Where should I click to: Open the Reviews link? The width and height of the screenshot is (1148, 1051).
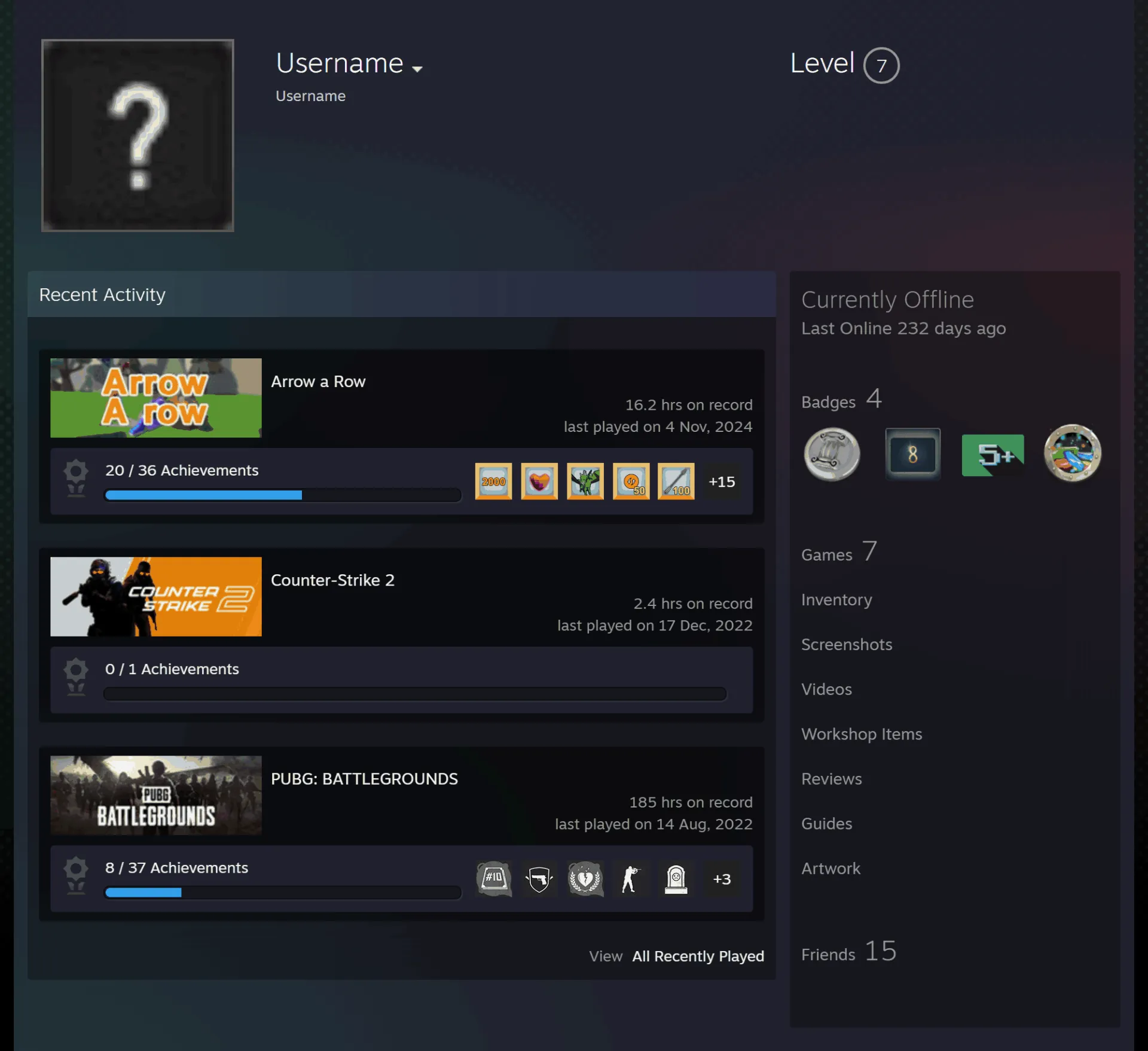[x=831, y=779]
